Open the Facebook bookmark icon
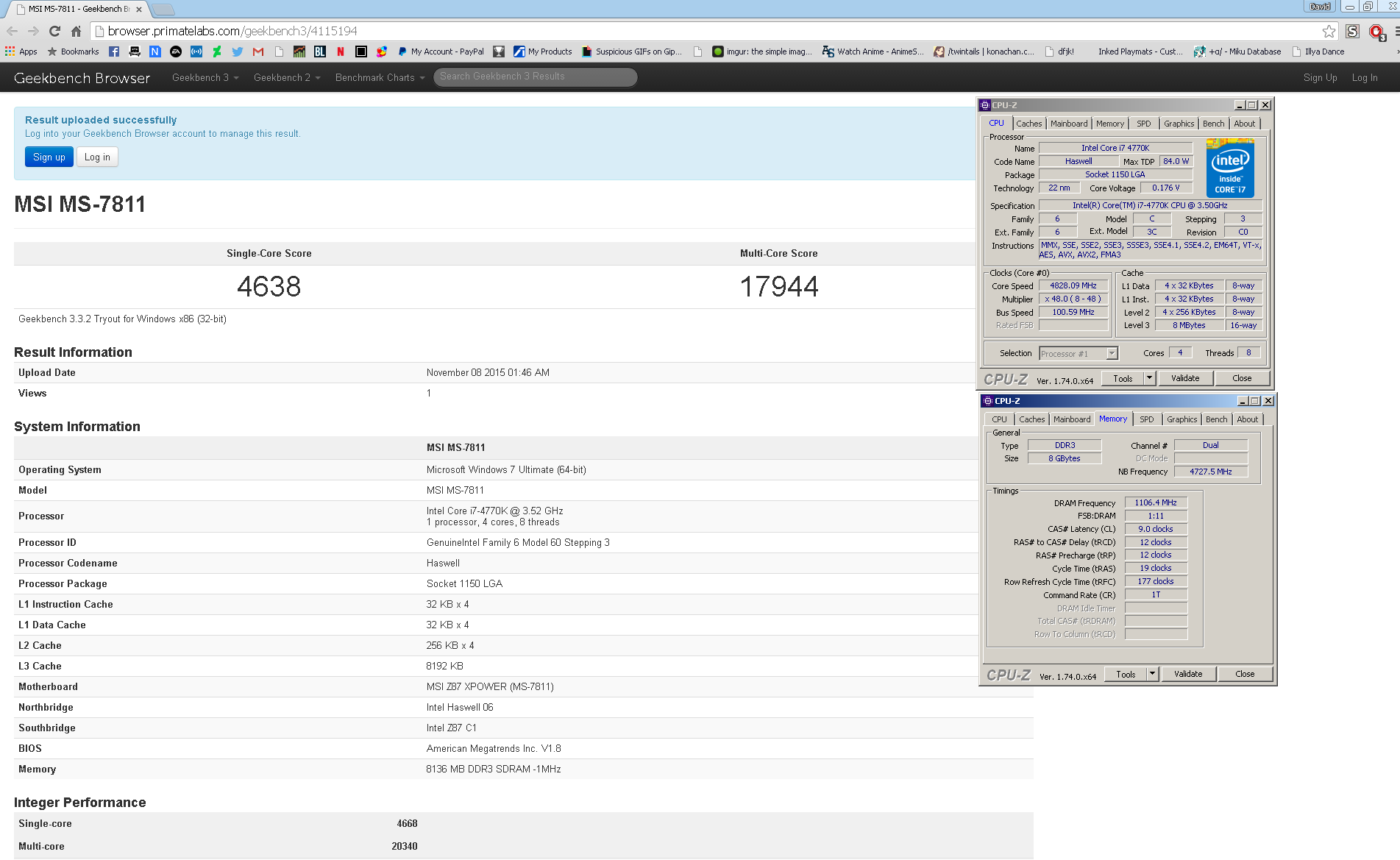 tap(114, 51)
